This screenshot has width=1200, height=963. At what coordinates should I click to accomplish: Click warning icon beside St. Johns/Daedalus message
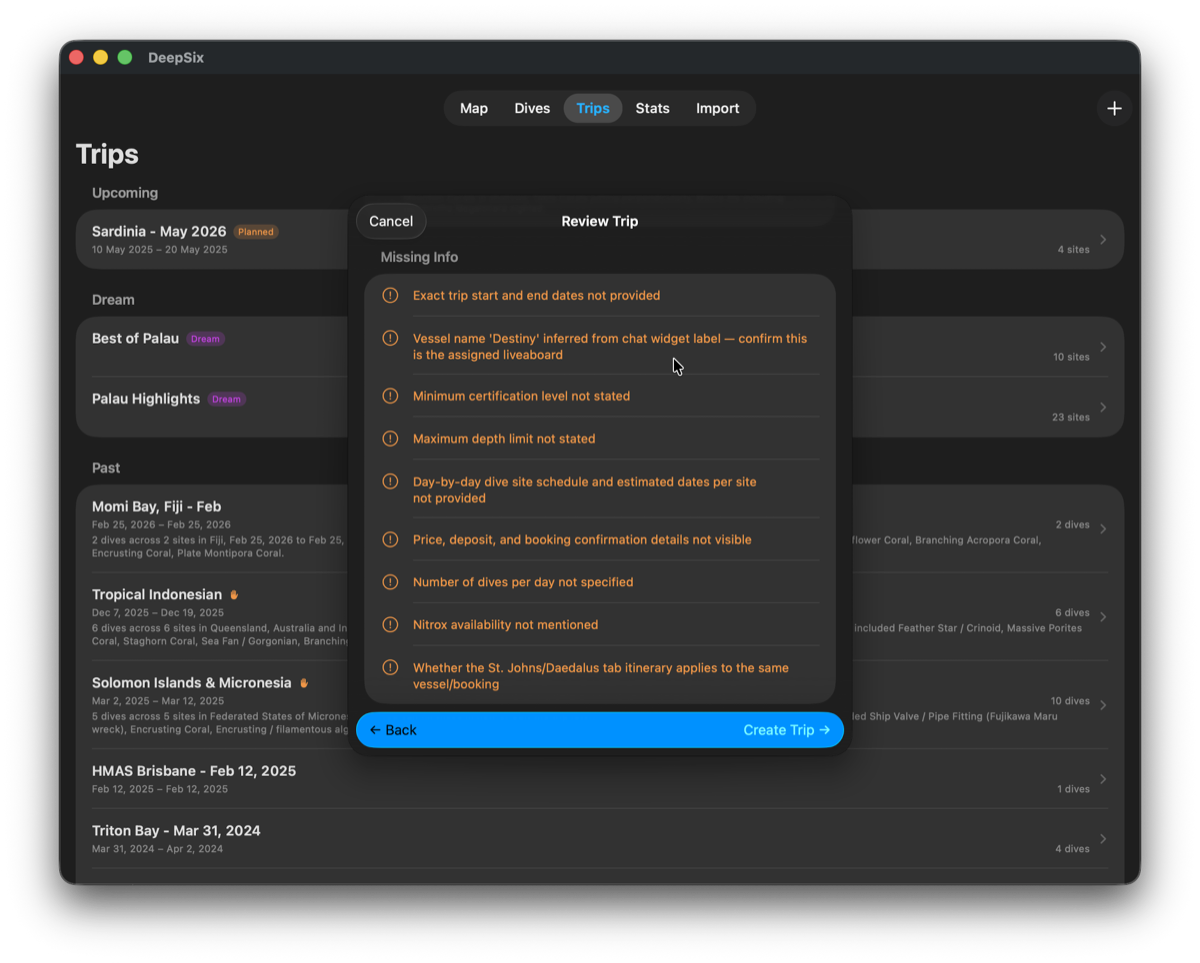point(391,667)
